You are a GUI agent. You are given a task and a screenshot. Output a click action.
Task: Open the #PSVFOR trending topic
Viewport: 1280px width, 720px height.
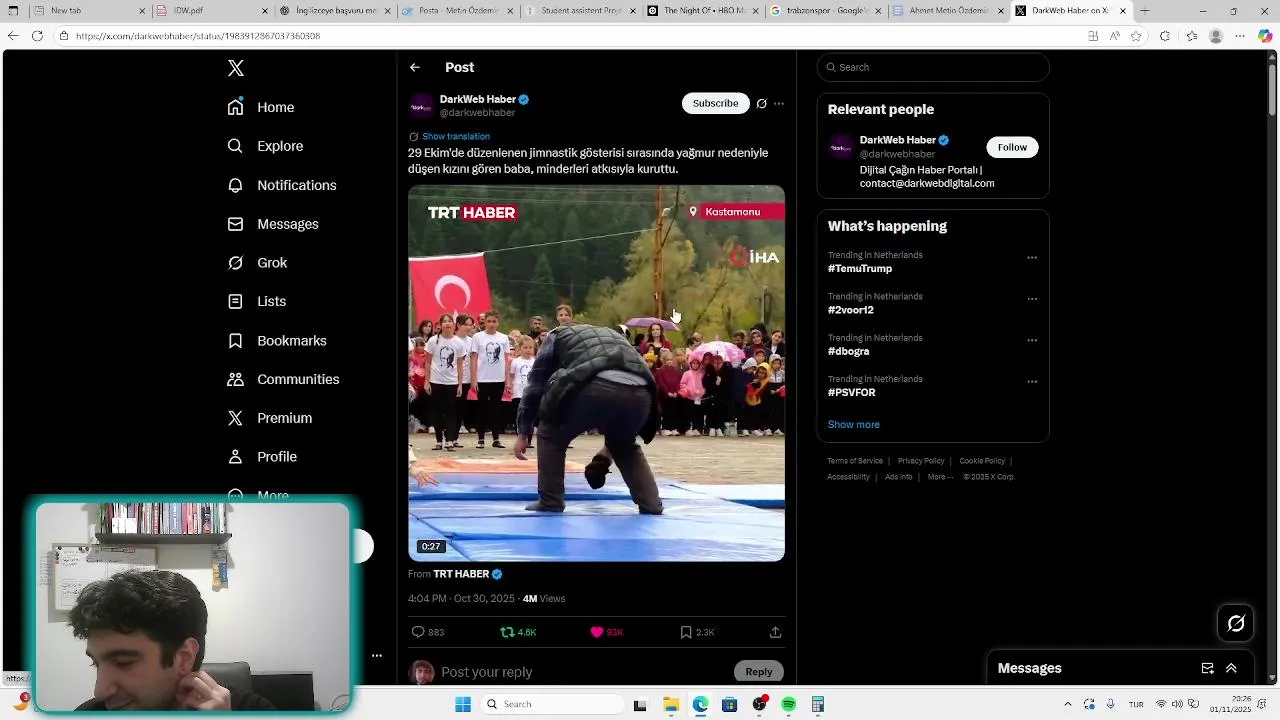(x=852, y=393)
